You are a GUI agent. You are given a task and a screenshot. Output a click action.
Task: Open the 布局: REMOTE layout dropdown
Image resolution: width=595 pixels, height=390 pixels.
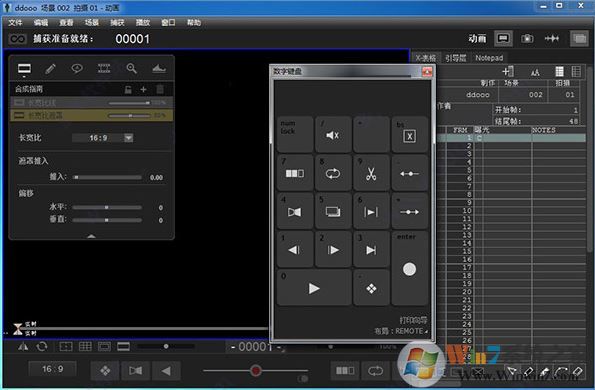tap(401, 331)
